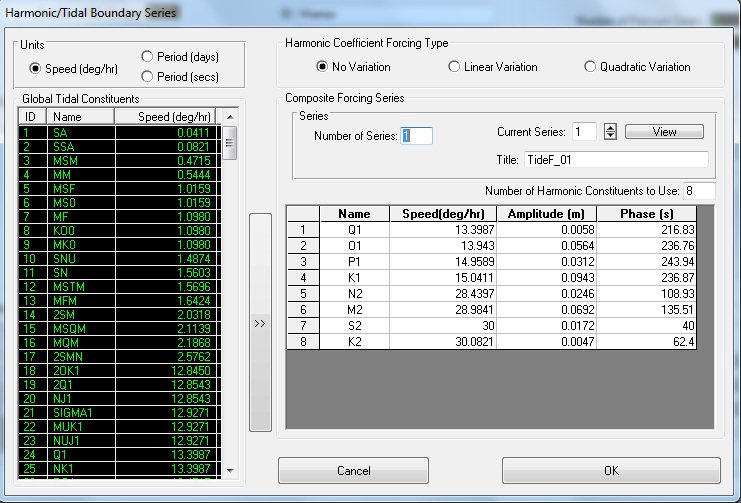Select MSQM constituent row

click(x=119, y=329)
